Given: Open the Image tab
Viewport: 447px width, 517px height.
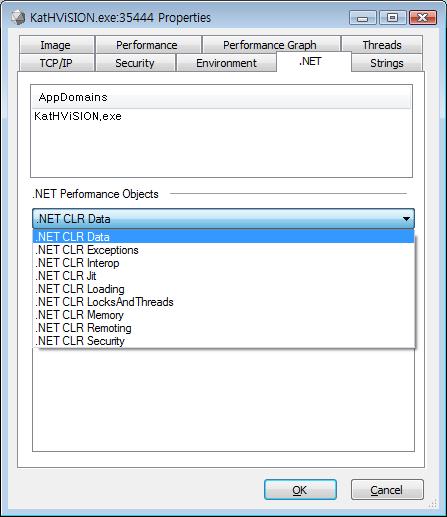Looking at the screenshot, I should click(56, 45).
